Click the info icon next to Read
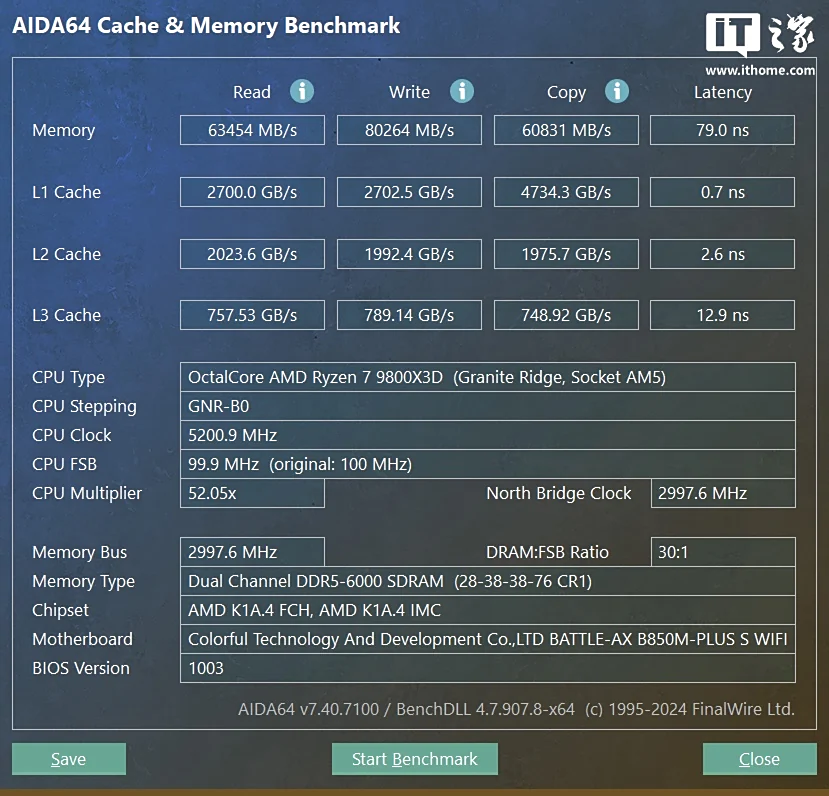The image size is (829, 796). (302, 92)
